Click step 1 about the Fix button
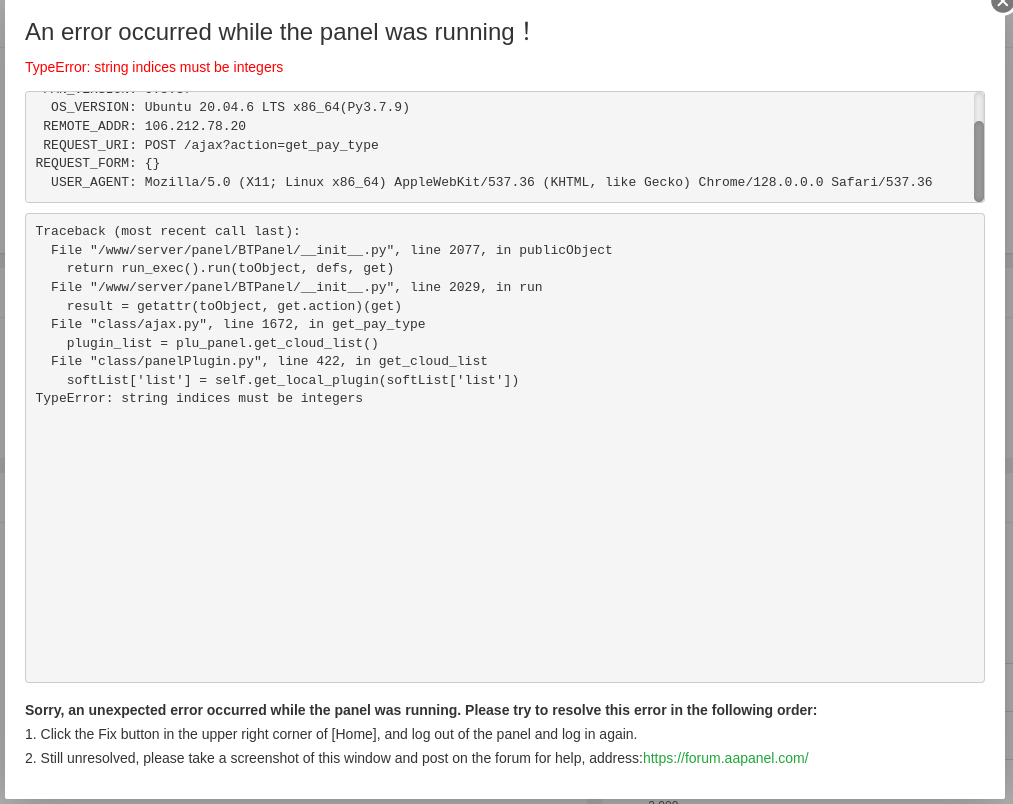Screen dimensions: 1013x804 (x=331, y=734)
